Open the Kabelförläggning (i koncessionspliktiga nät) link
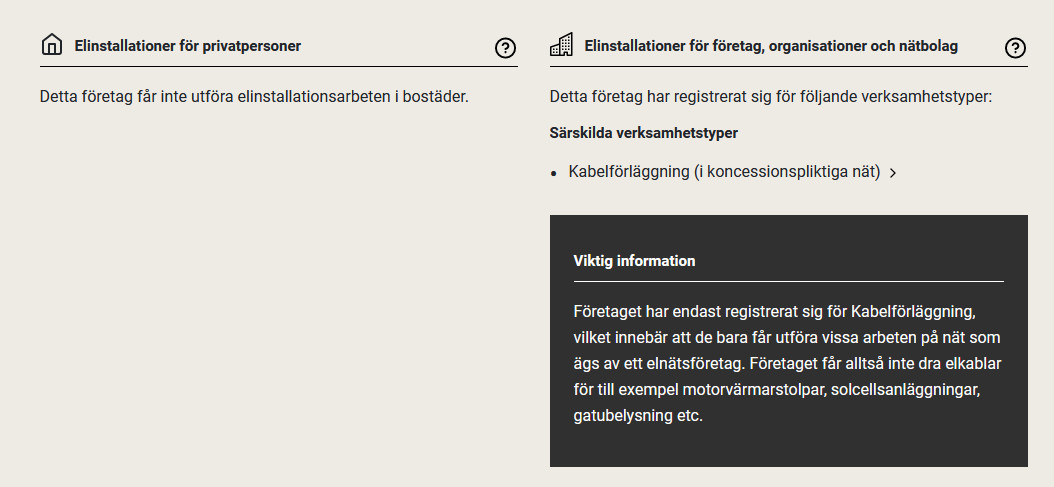 click(724, 172)
